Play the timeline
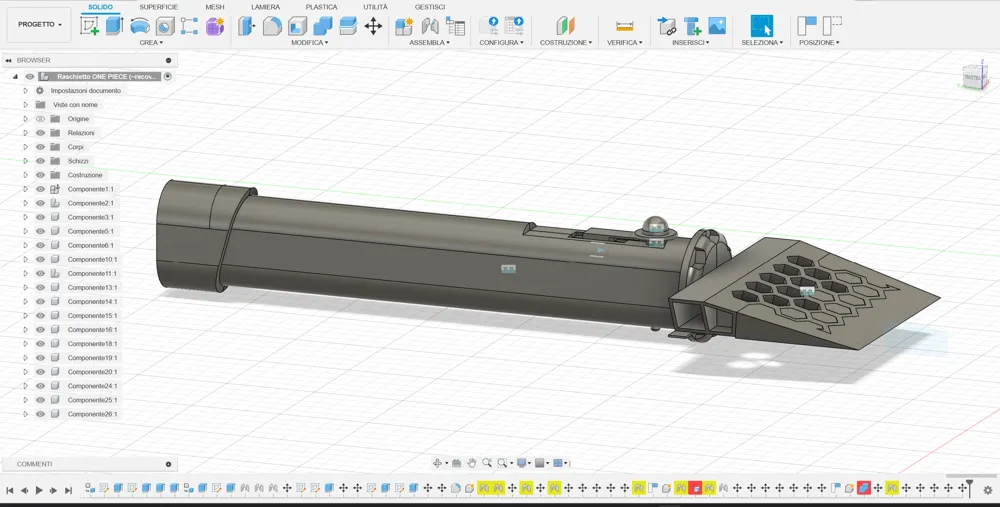1000x507 pixels. click(x=39, y=490)
